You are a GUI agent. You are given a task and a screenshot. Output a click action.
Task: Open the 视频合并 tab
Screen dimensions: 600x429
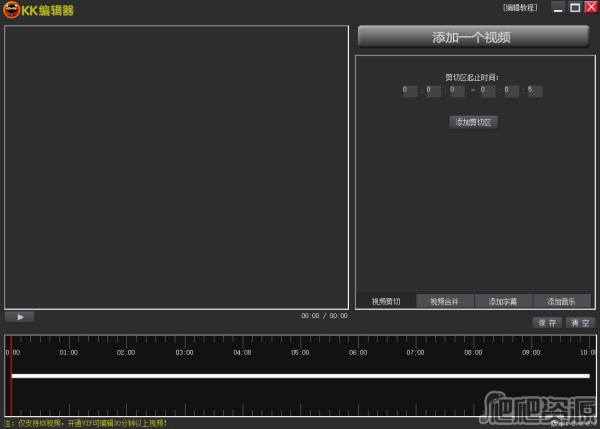(444, 301)
